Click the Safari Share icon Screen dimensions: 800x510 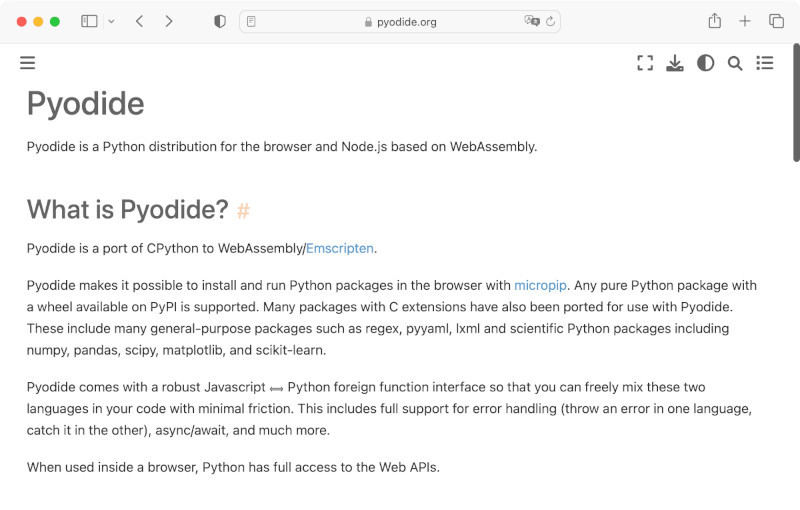pos(714,21)
